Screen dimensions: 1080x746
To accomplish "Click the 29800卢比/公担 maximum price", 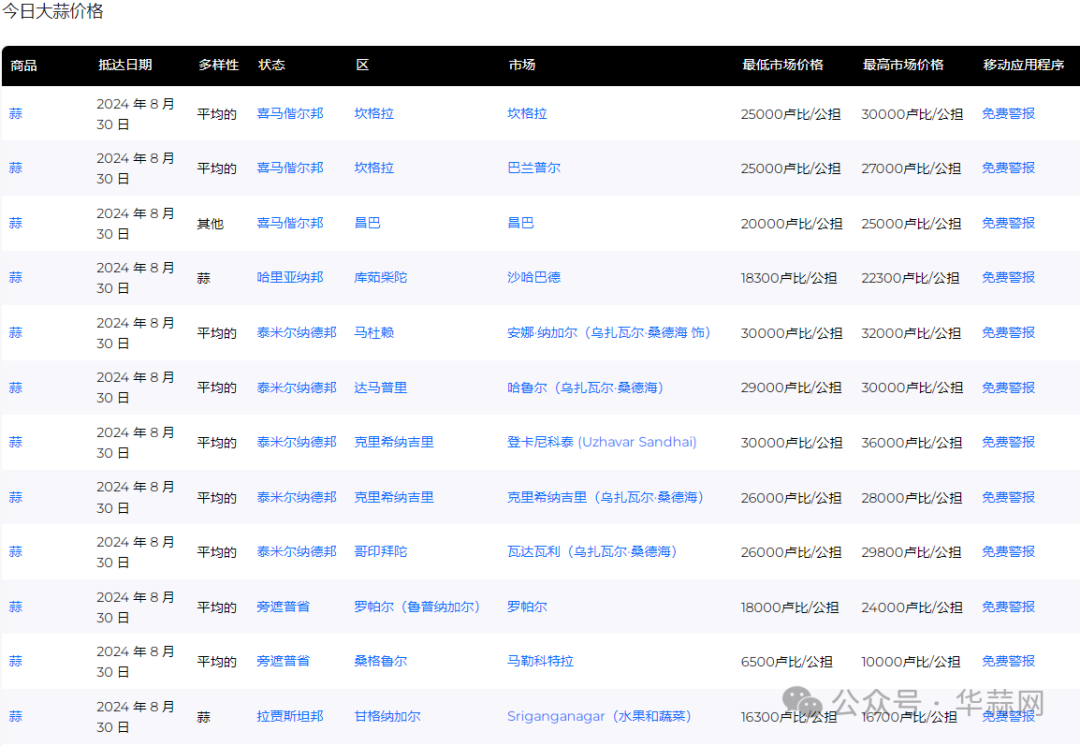I will click(x=911, y=552).
